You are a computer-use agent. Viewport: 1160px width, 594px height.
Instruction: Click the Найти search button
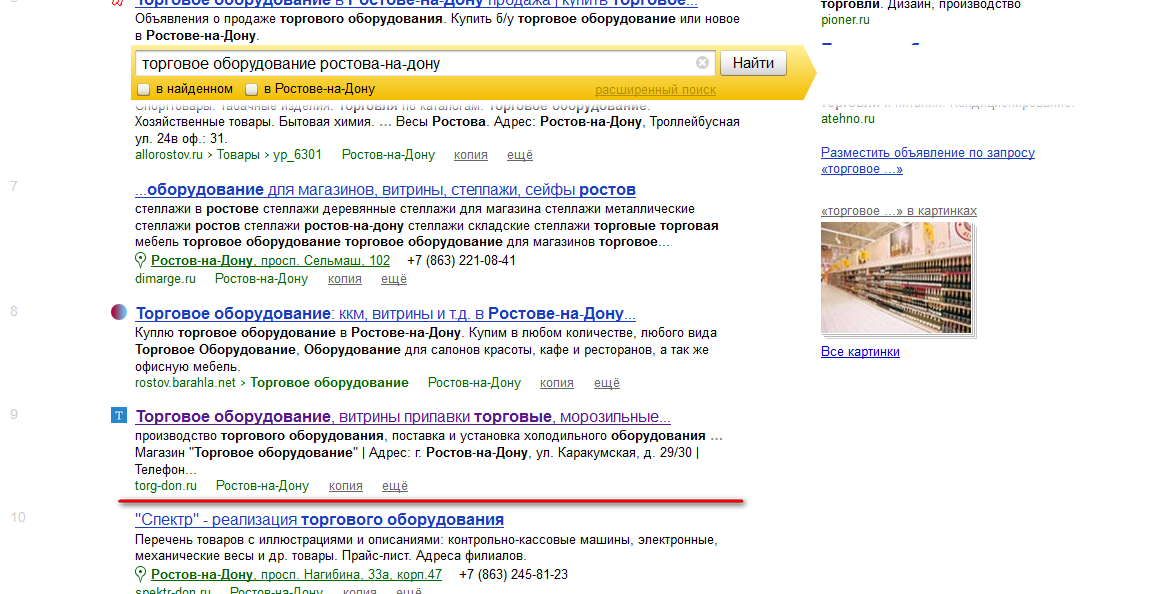point(753,63)
